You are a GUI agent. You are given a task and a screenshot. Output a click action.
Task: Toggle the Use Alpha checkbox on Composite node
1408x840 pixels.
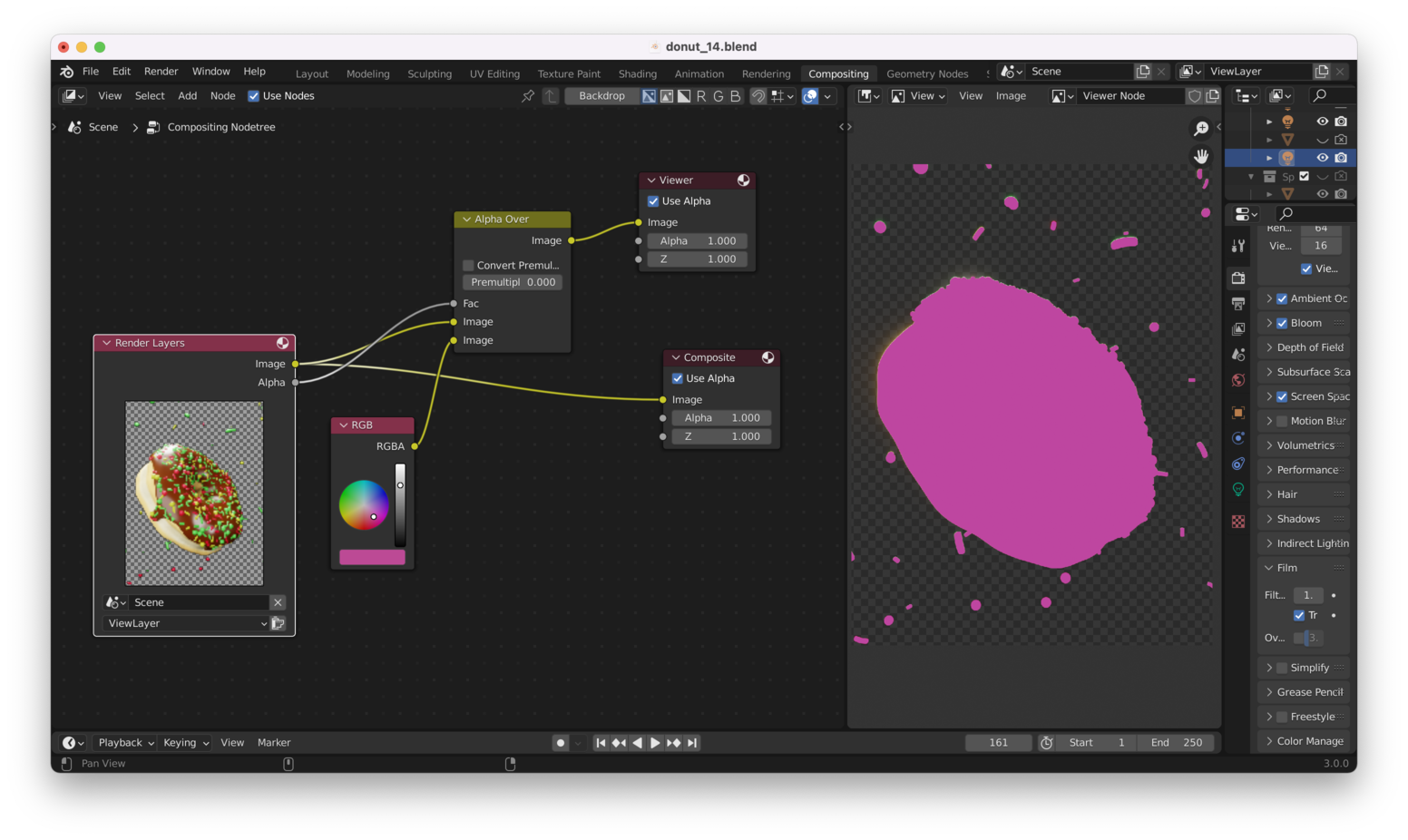coord(677,378)
